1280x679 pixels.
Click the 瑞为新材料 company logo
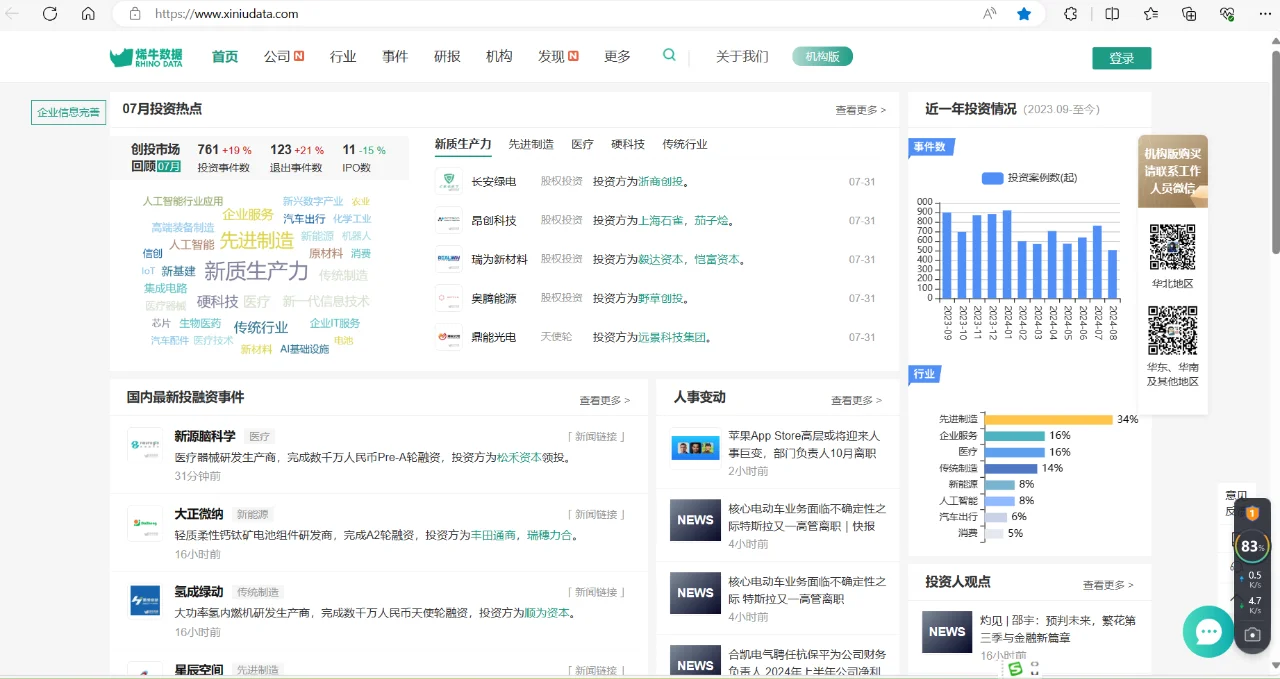pos(449,259)
